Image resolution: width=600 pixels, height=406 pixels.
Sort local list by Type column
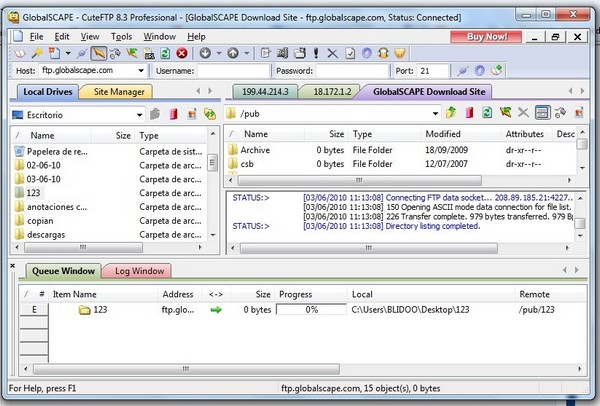[x=171, y=135]
